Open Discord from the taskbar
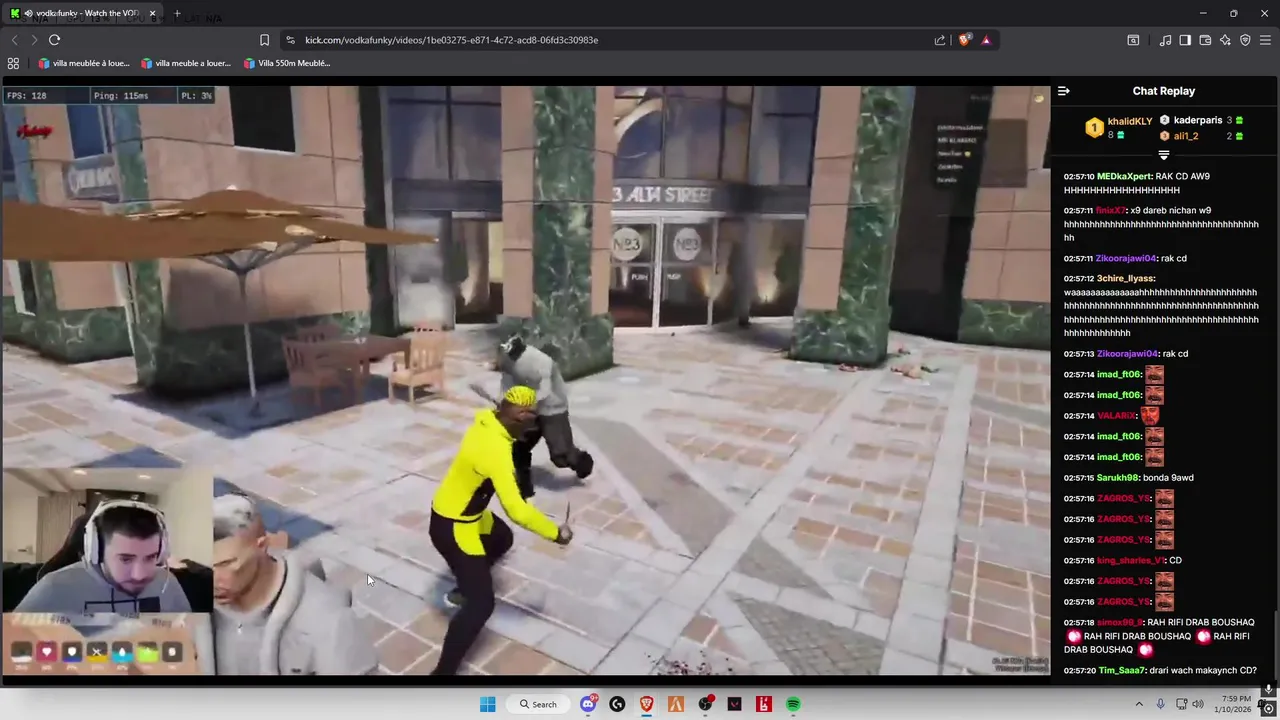Screen dimensions: 1280x720 [588, 704]
